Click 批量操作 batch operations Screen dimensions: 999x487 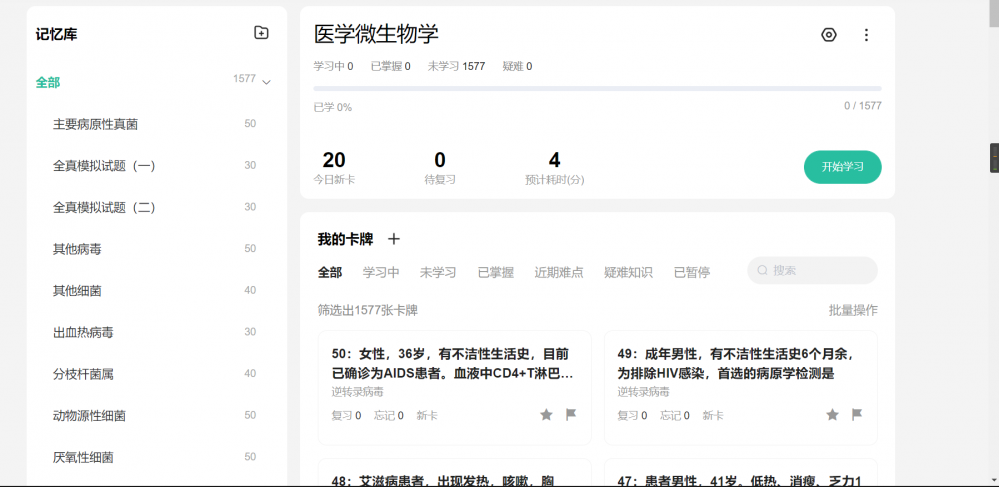point(852,310)
